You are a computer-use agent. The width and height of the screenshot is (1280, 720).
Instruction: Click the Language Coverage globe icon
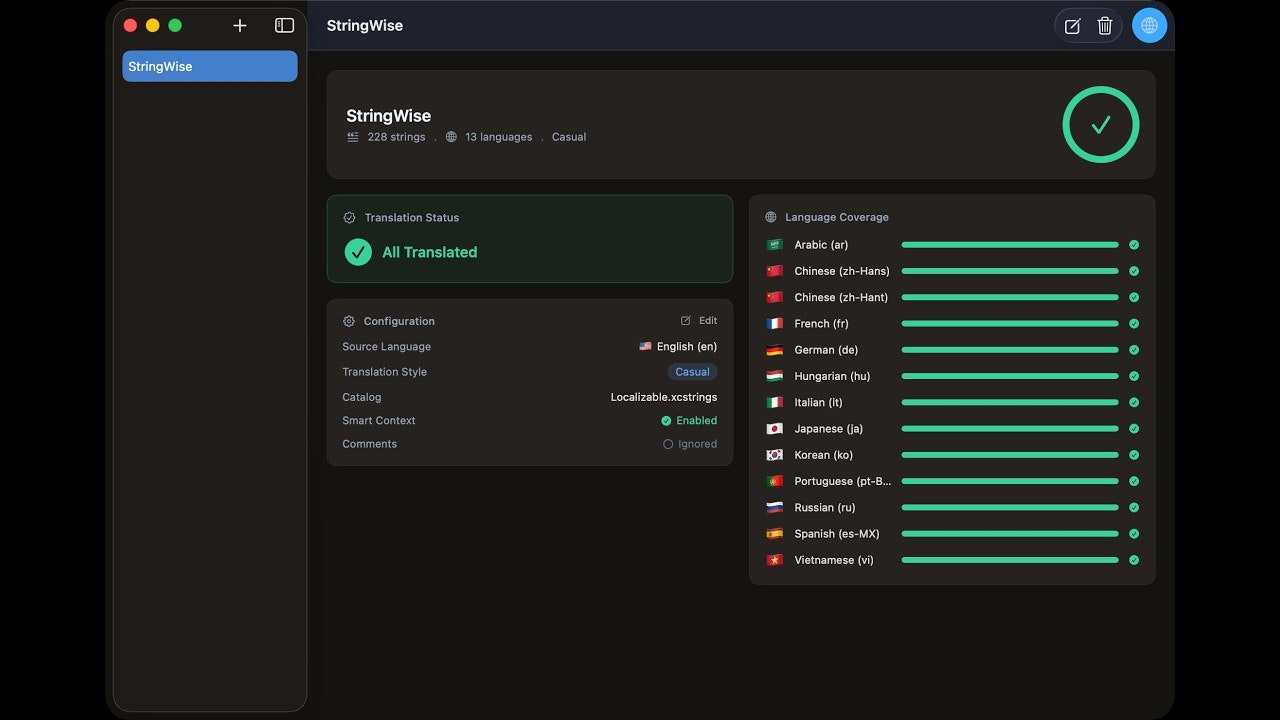click(771, 217)
